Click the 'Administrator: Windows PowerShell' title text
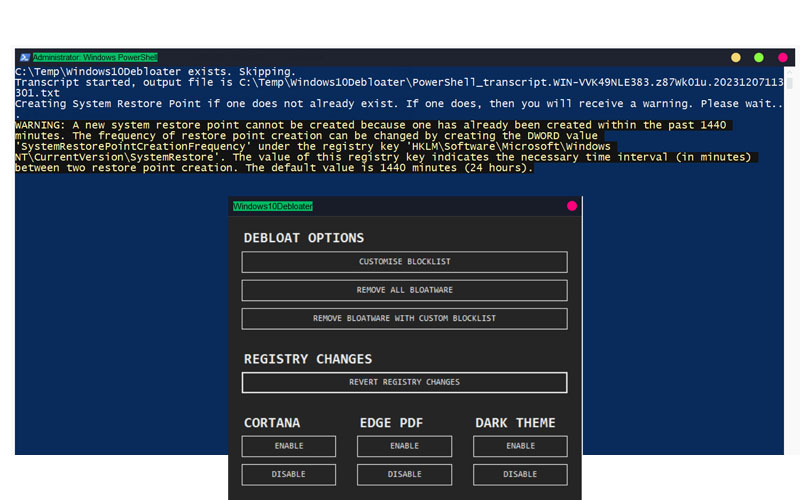Viewport: 800px width, 500px height. tap(95, 58)
